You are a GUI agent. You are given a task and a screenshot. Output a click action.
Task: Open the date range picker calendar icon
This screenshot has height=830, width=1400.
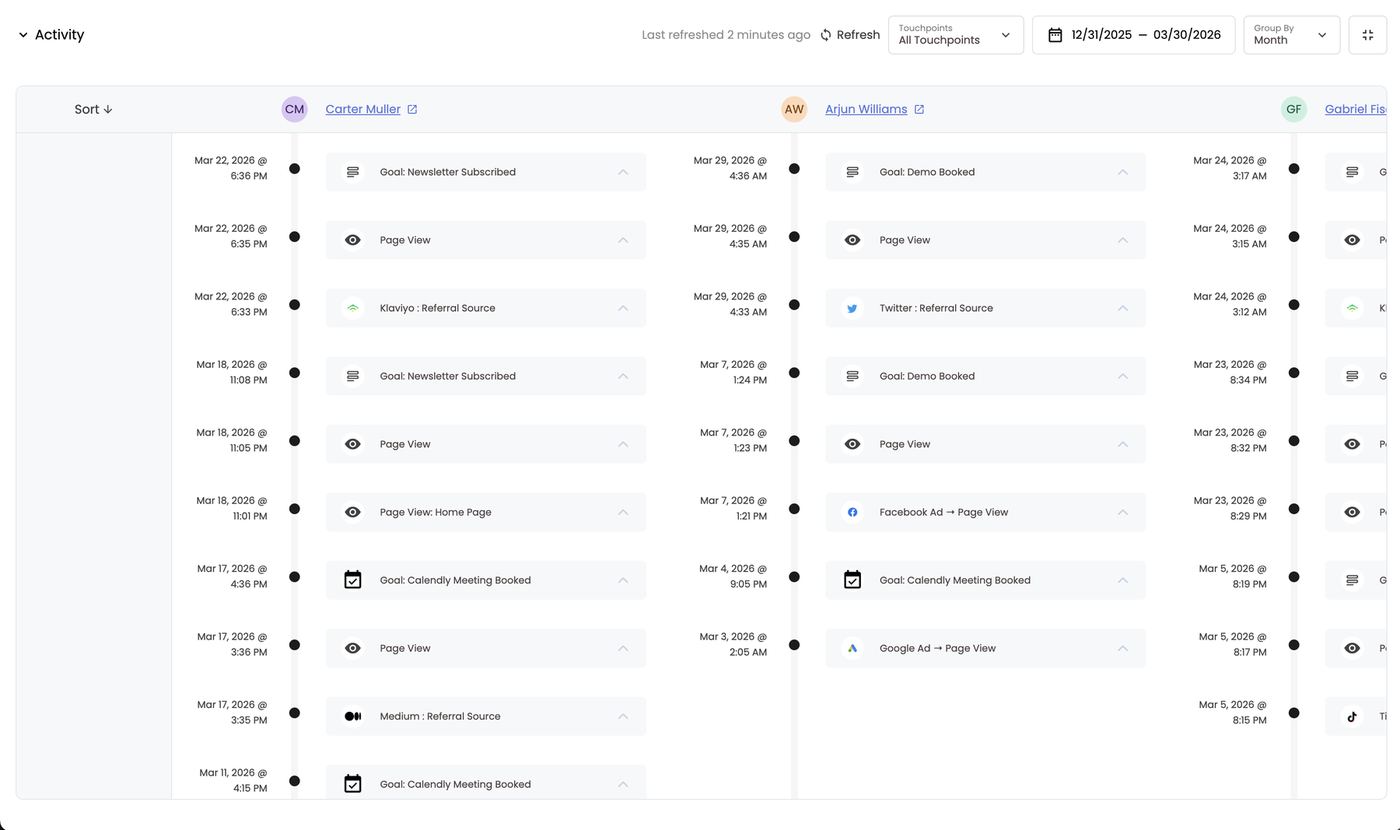(1055, 35)
